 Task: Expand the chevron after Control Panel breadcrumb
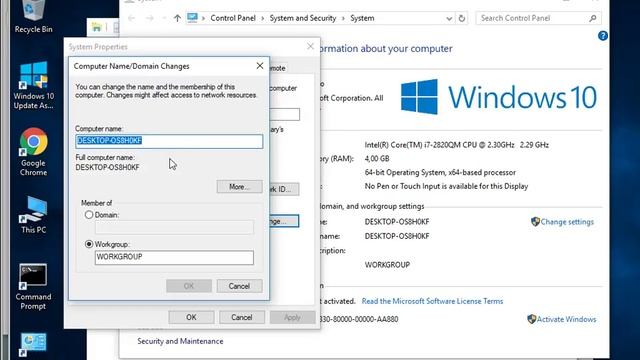tap(262, 18)
